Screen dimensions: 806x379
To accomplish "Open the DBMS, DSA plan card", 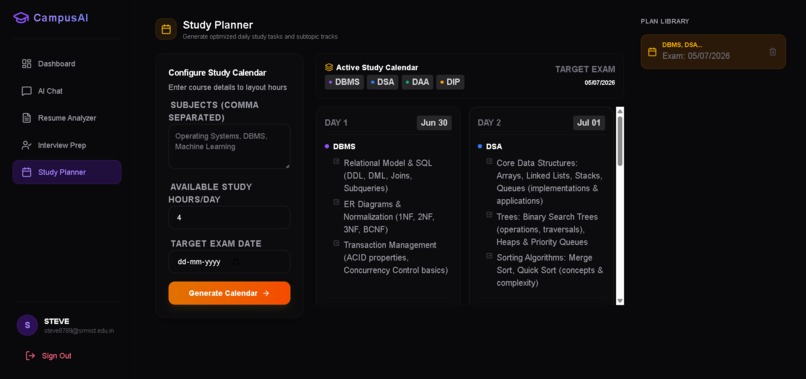I will 713,52.
